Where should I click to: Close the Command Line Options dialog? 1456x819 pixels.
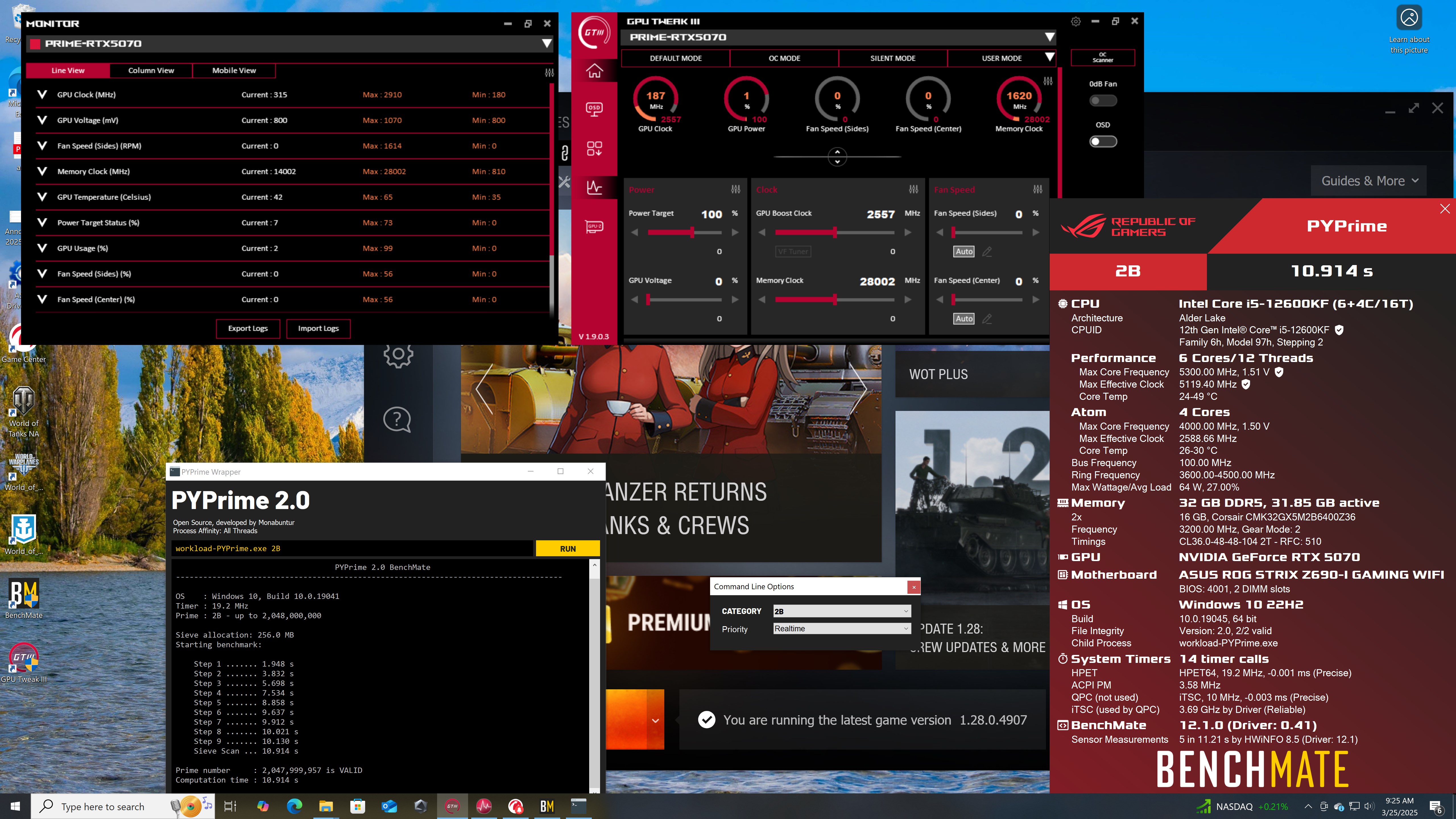[913, 588]
